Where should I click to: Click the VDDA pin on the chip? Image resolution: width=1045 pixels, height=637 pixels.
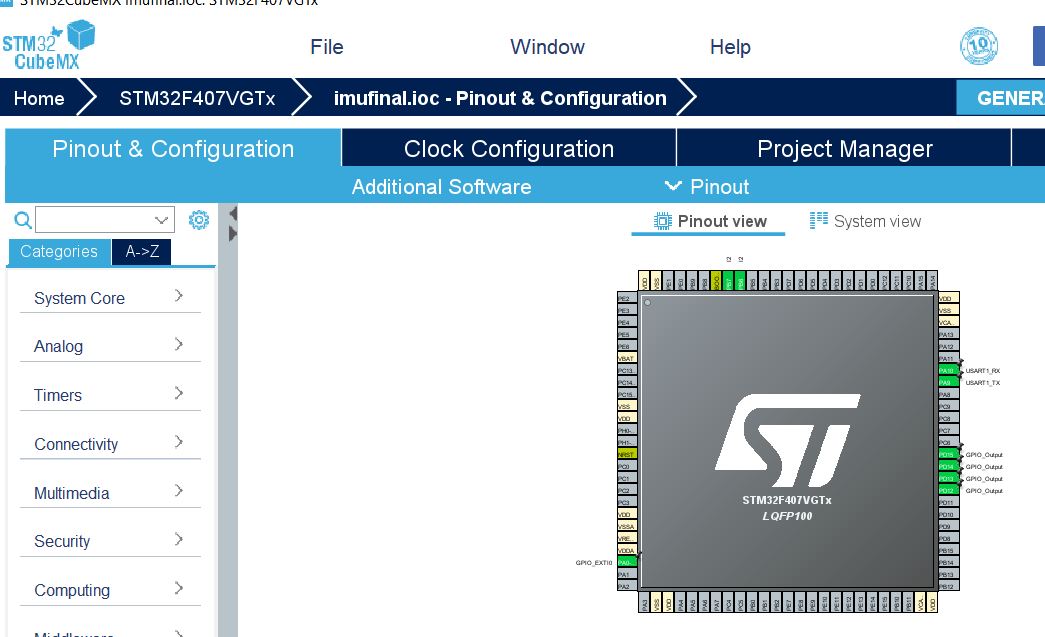click(x=627, y=550)
